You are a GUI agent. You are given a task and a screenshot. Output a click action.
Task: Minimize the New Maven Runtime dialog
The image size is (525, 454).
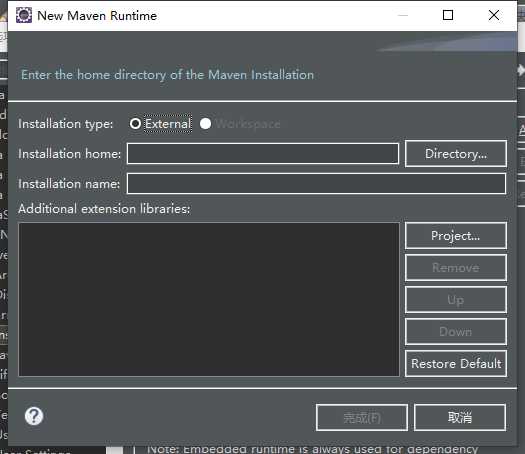click(403, 15)
